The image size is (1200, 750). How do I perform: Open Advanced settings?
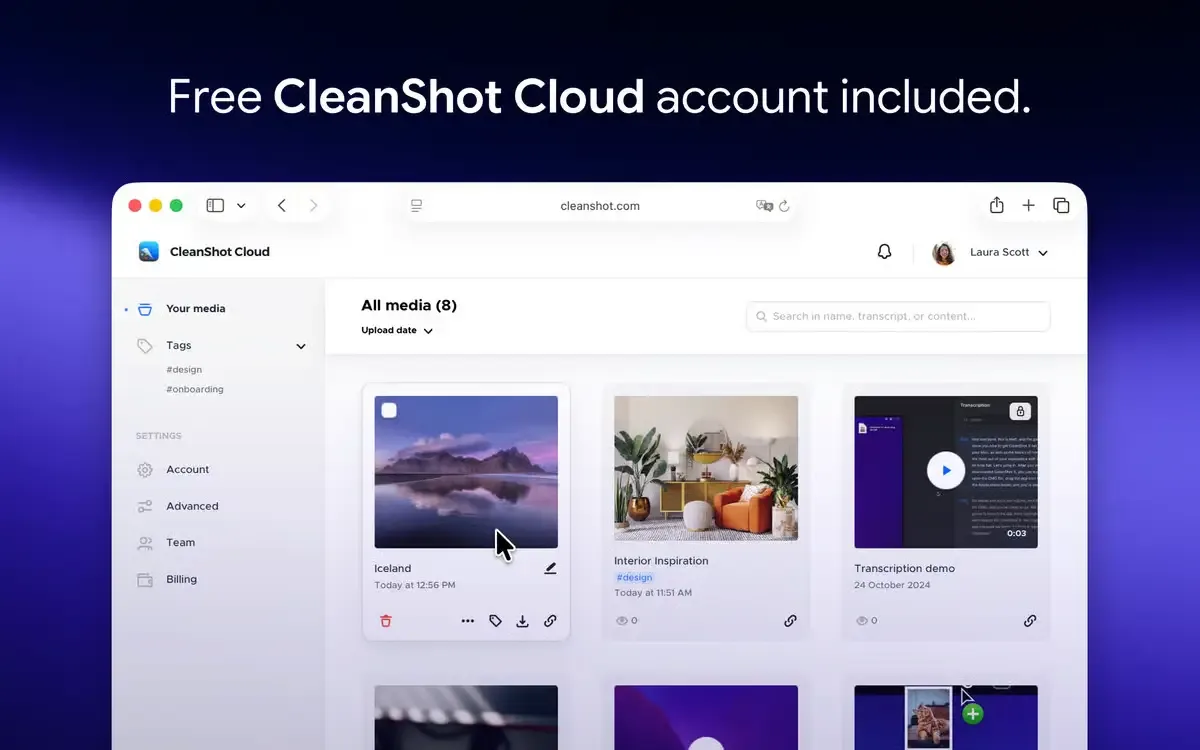[178, 506]
